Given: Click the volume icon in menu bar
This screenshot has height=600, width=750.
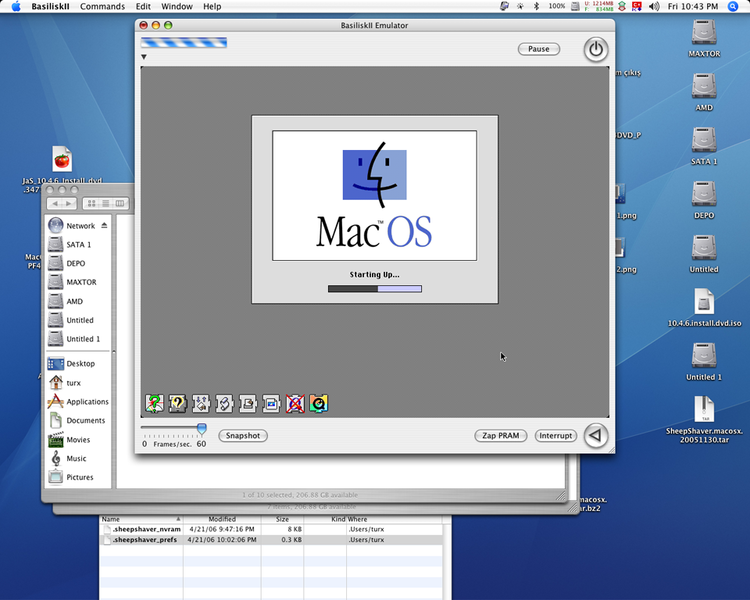Looking at the screenshot, I should 654,6.
